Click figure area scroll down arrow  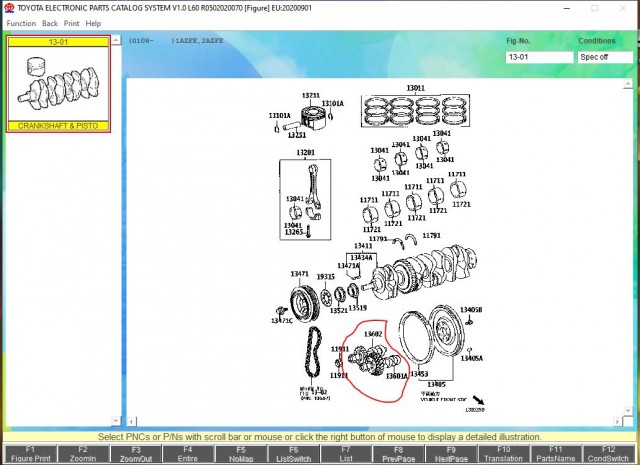628,411
